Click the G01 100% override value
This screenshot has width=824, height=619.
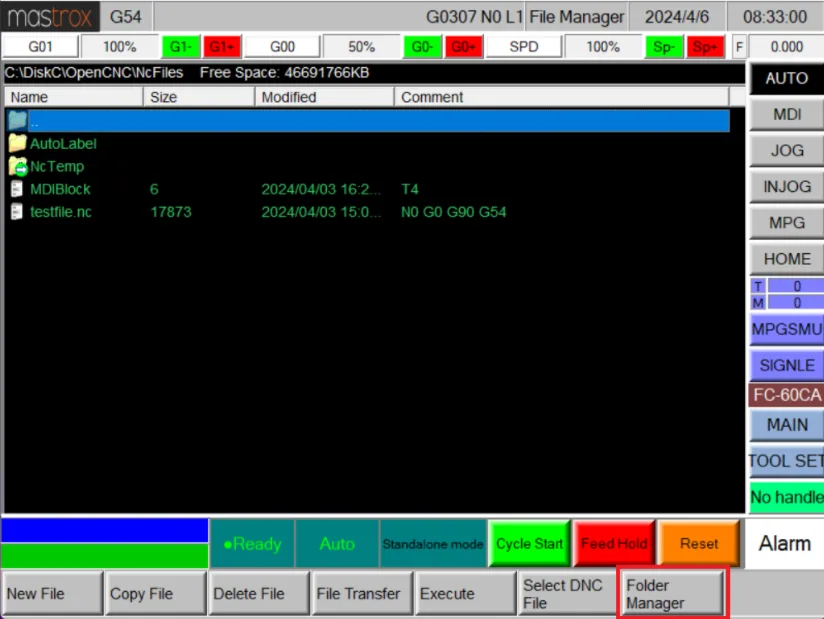120,47
